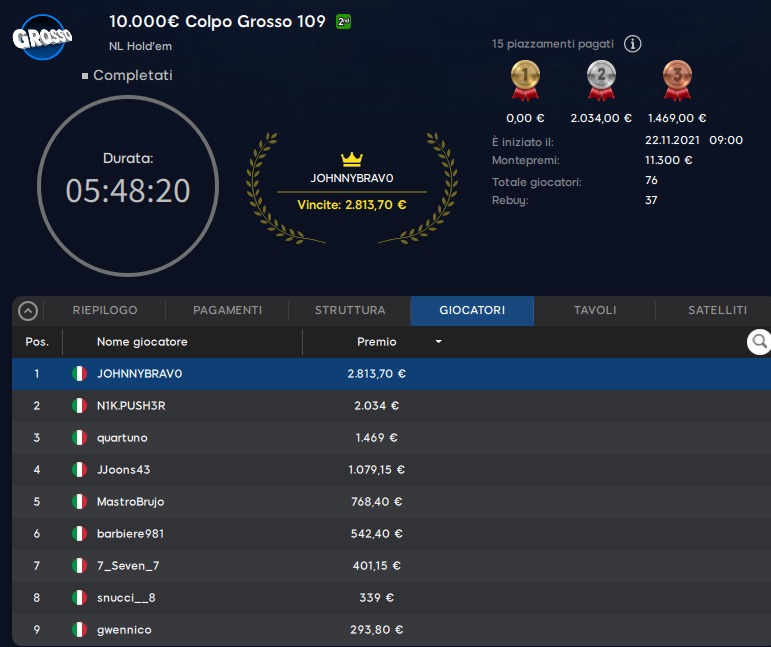771x647 pixels.
Task: Click the 401,15 € prize cell
Action: (377, 565)
